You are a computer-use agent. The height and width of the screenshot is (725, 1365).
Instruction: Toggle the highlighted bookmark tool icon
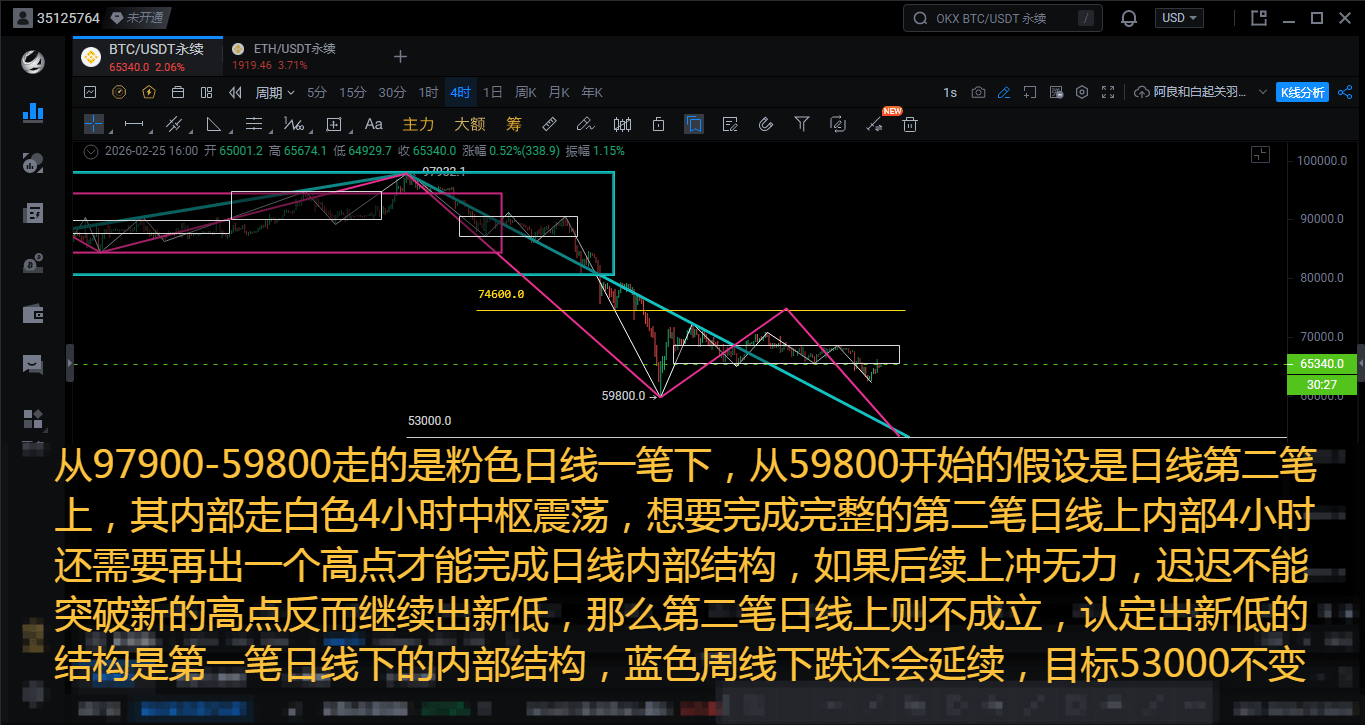point(694,125)
